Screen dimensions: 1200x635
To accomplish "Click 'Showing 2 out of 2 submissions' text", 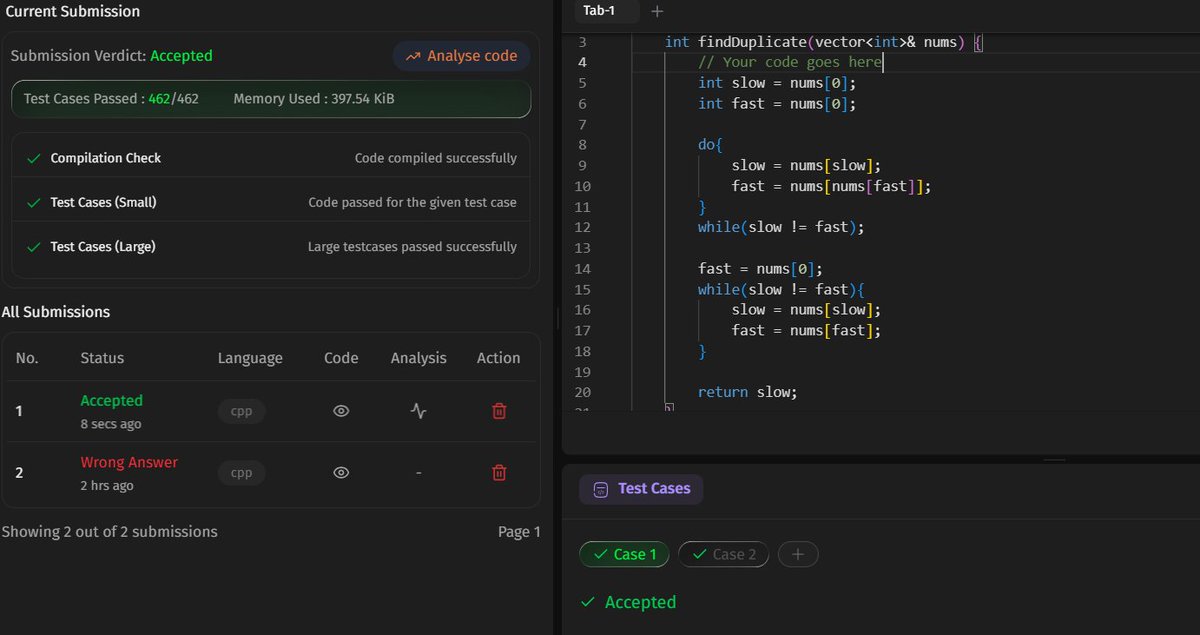I will 109,532.
